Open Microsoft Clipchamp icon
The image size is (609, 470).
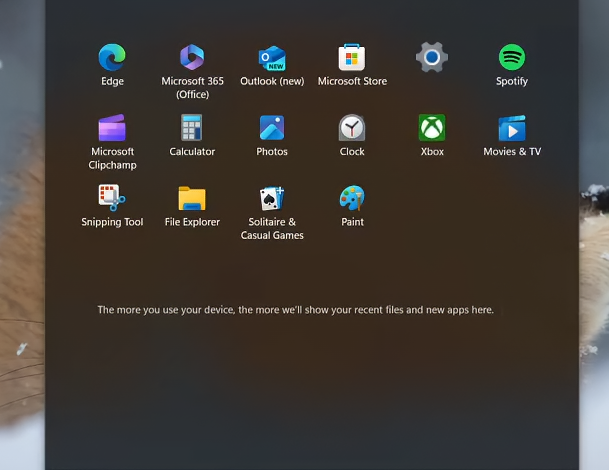[112, 127]
